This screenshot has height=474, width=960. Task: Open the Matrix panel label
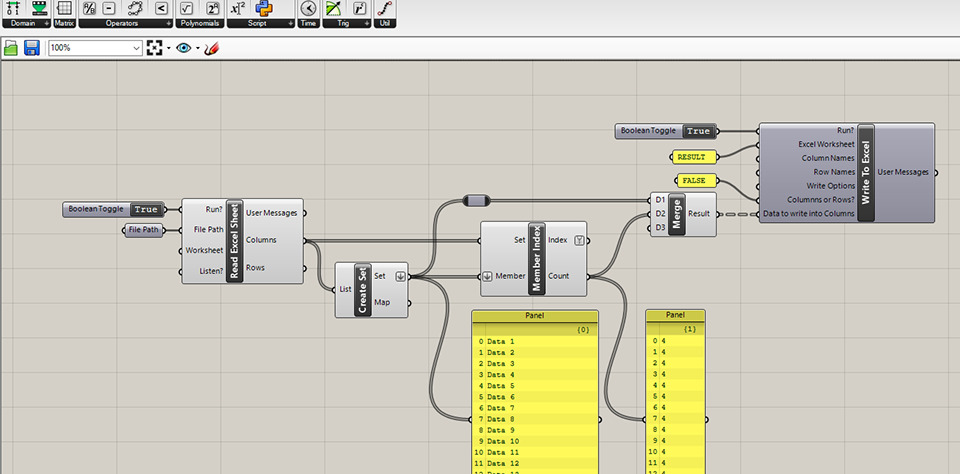click(64, 23)
